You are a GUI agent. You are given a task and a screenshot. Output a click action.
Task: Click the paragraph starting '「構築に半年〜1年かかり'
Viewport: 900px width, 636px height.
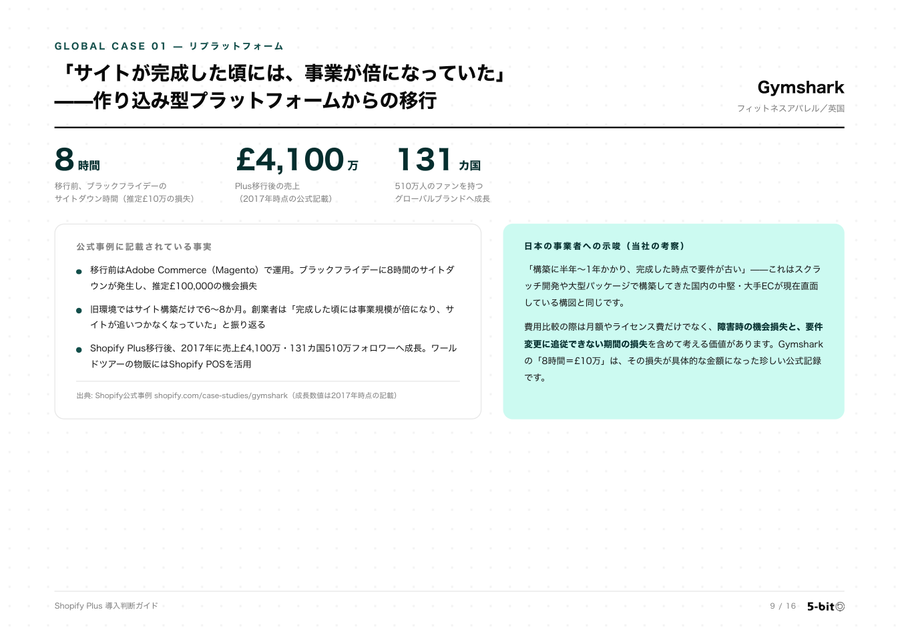pyautogui.click(x=673, y=286)
